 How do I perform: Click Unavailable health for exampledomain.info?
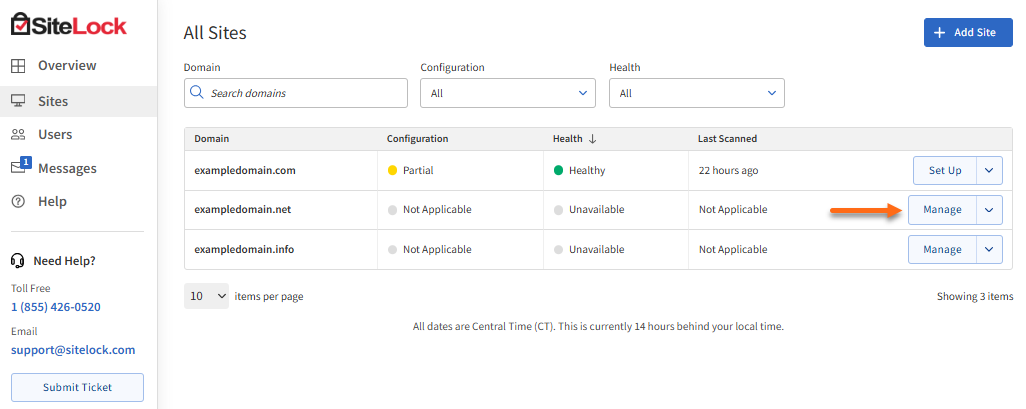pos(597,249)
